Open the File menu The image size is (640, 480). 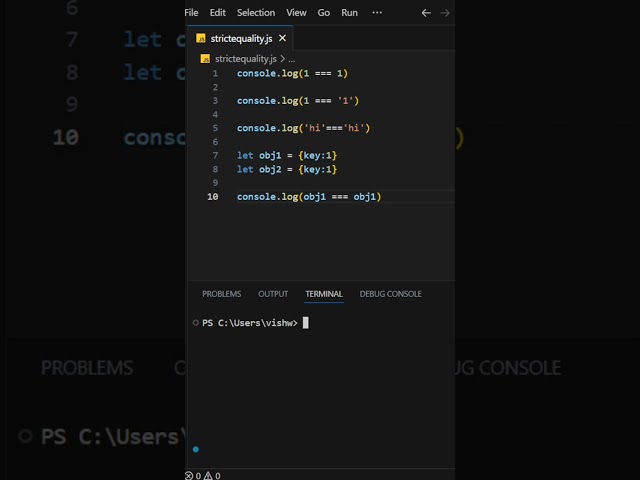[191, 13]
